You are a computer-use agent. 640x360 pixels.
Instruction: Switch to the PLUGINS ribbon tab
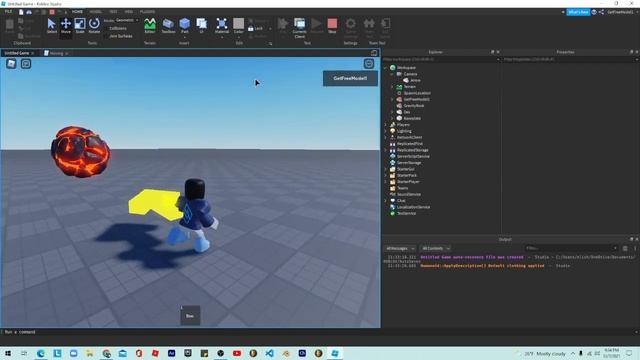click(x=147, y=12)
